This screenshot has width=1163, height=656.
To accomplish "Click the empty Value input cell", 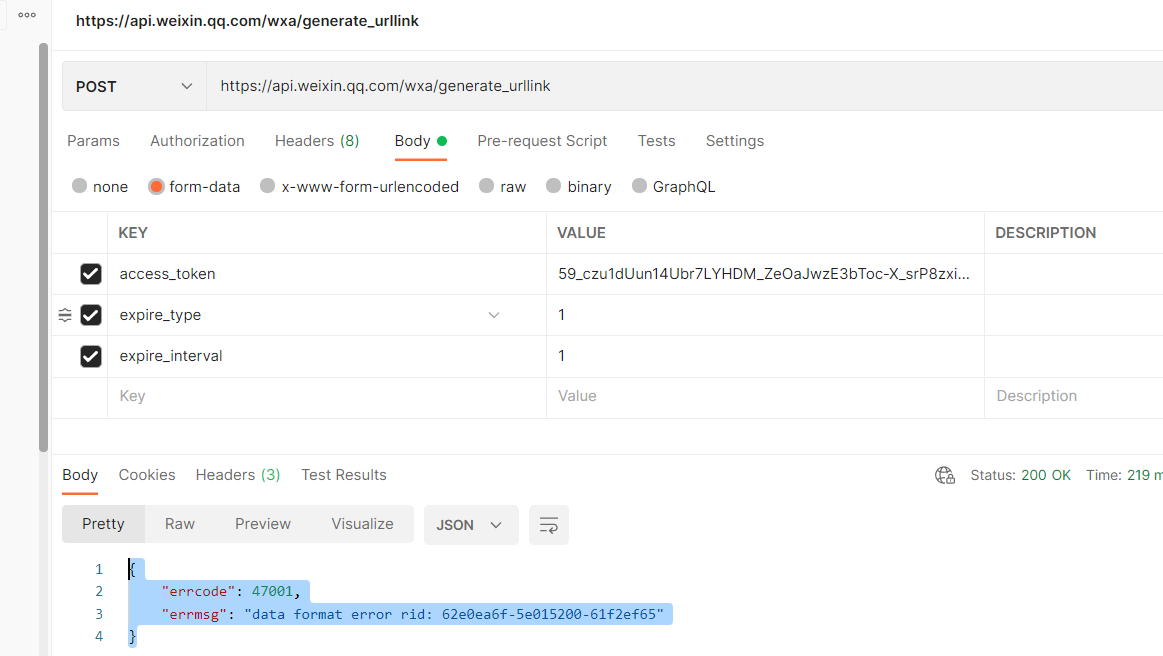I will [x=765, y=396].
